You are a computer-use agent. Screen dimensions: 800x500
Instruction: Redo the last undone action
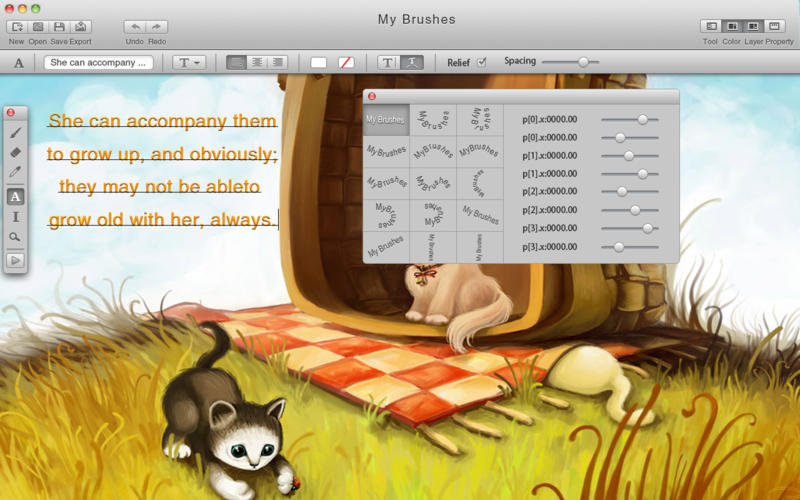click(157, 27)
